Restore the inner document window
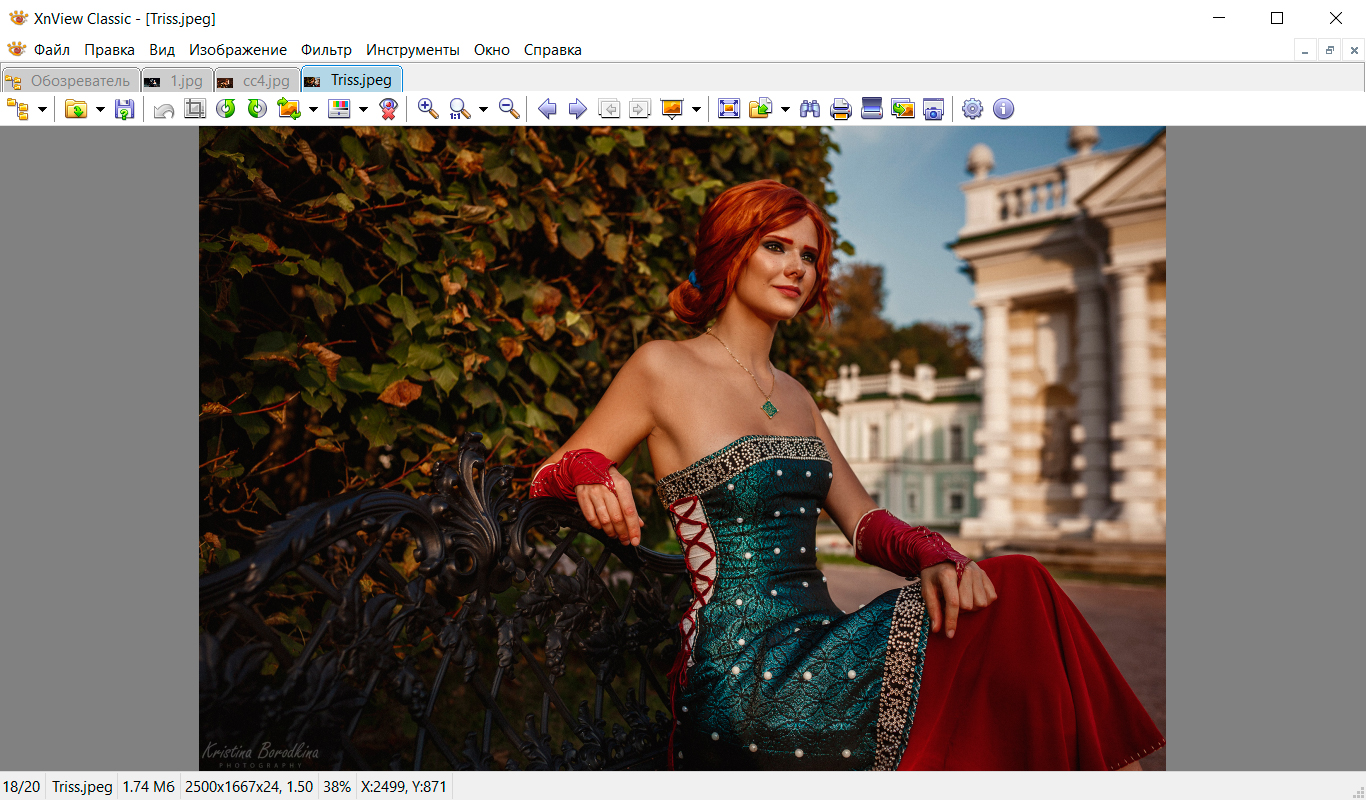Image resolution: width=1366 pixels, height=800 pixels. [1330, 50]
